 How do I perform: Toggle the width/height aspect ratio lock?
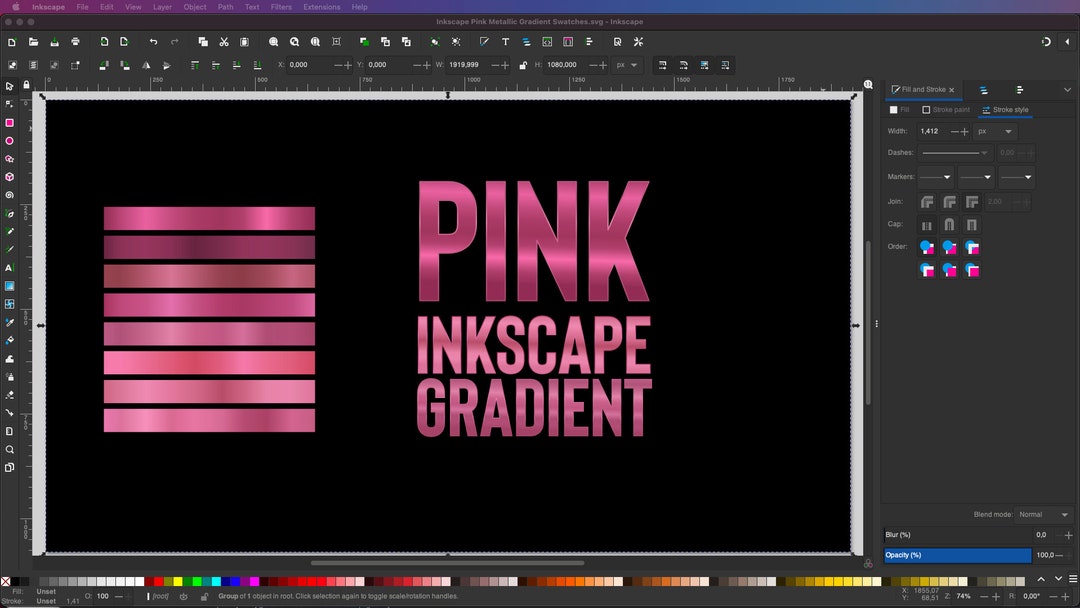coord(525,64)
